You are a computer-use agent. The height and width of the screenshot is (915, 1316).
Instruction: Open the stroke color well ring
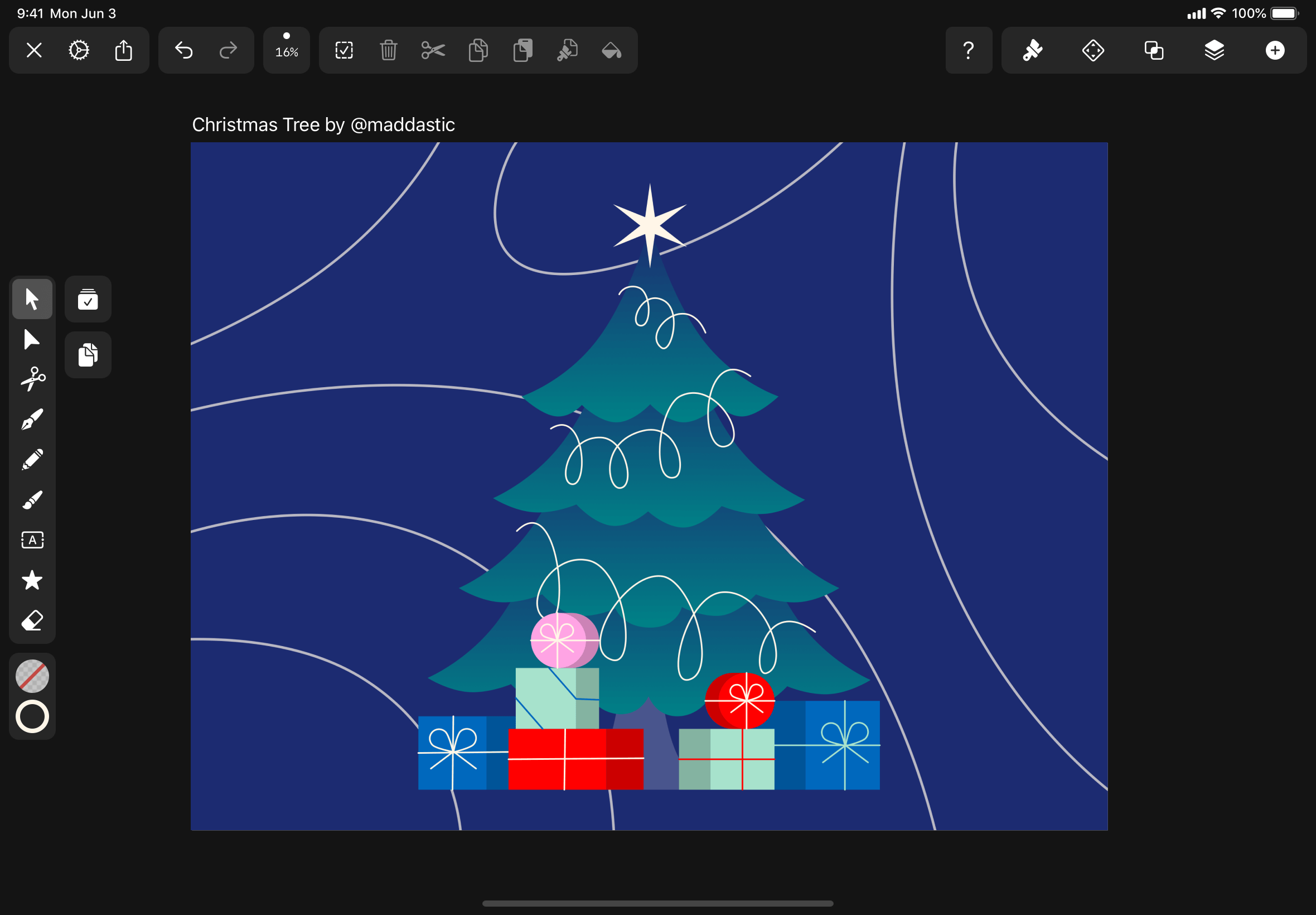click(x=32, y=716)
